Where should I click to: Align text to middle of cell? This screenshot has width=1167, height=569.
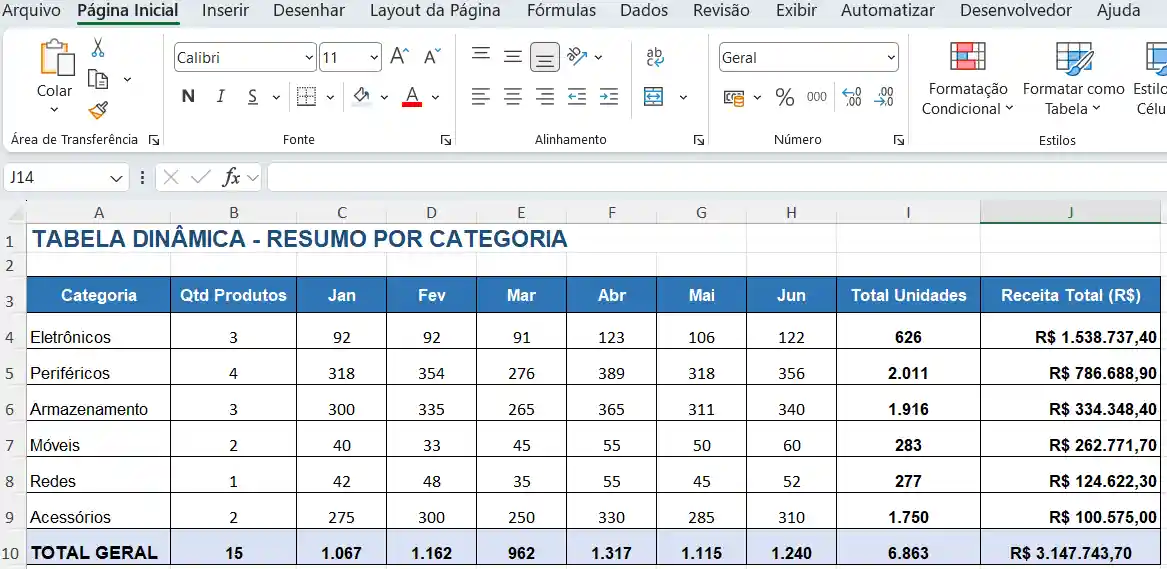[x=513, y=56]
